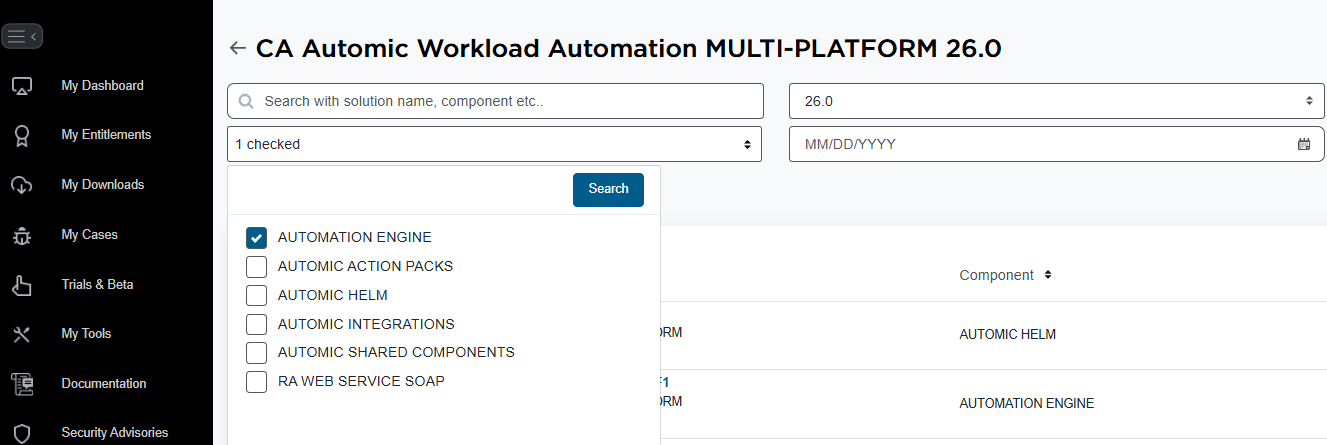This screenshot has height=445, width=1327.
Task: Check the AUTOMIC SHARED COMPONENTS checkbox
Action: [256, 353]
